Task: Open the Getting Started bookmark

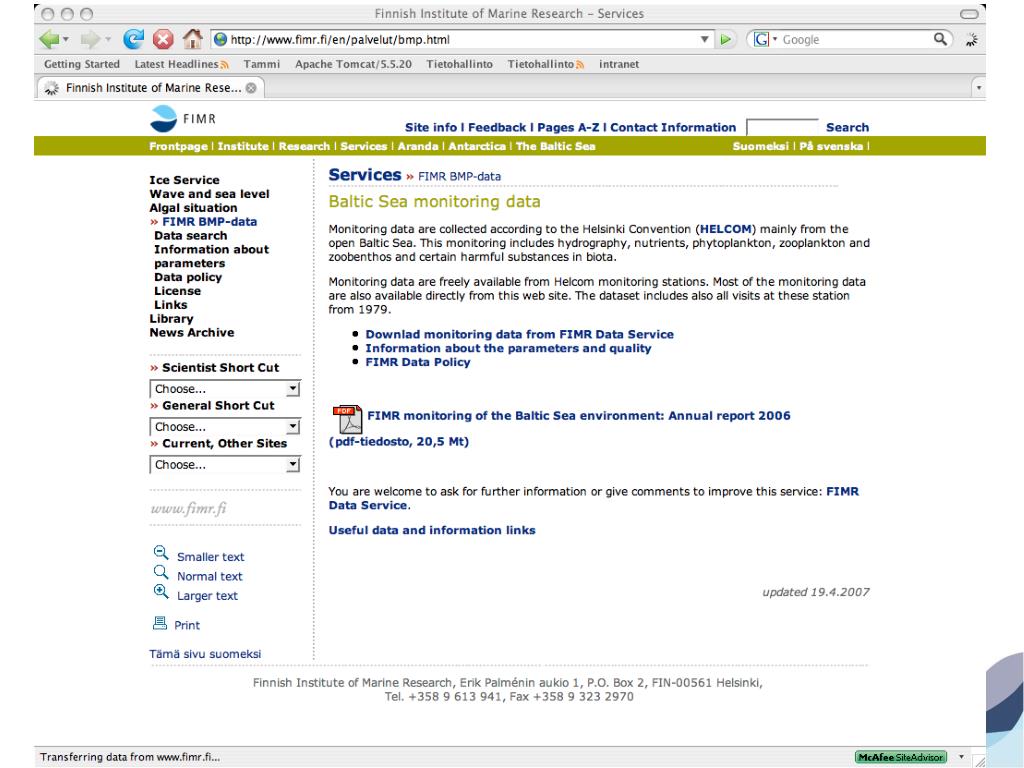Action: point(82,64)
